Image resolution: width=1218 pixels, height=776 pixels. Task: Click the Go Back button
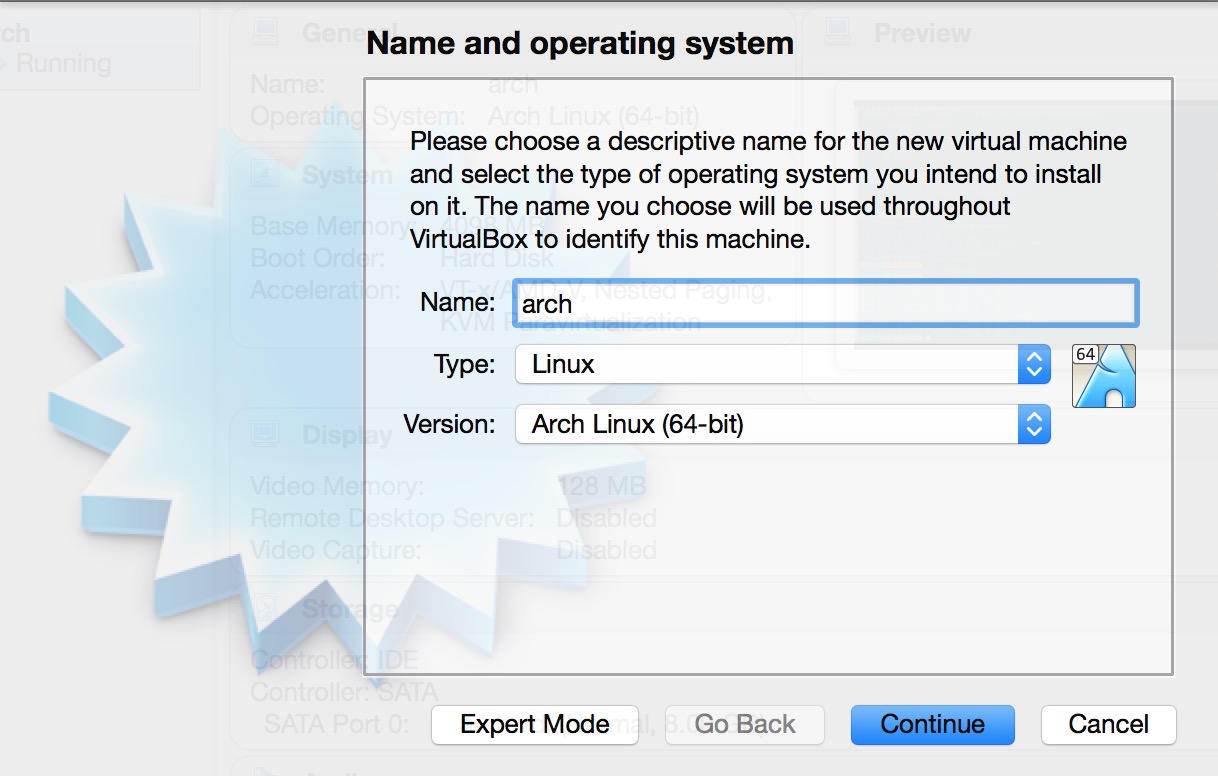point(745,724)
